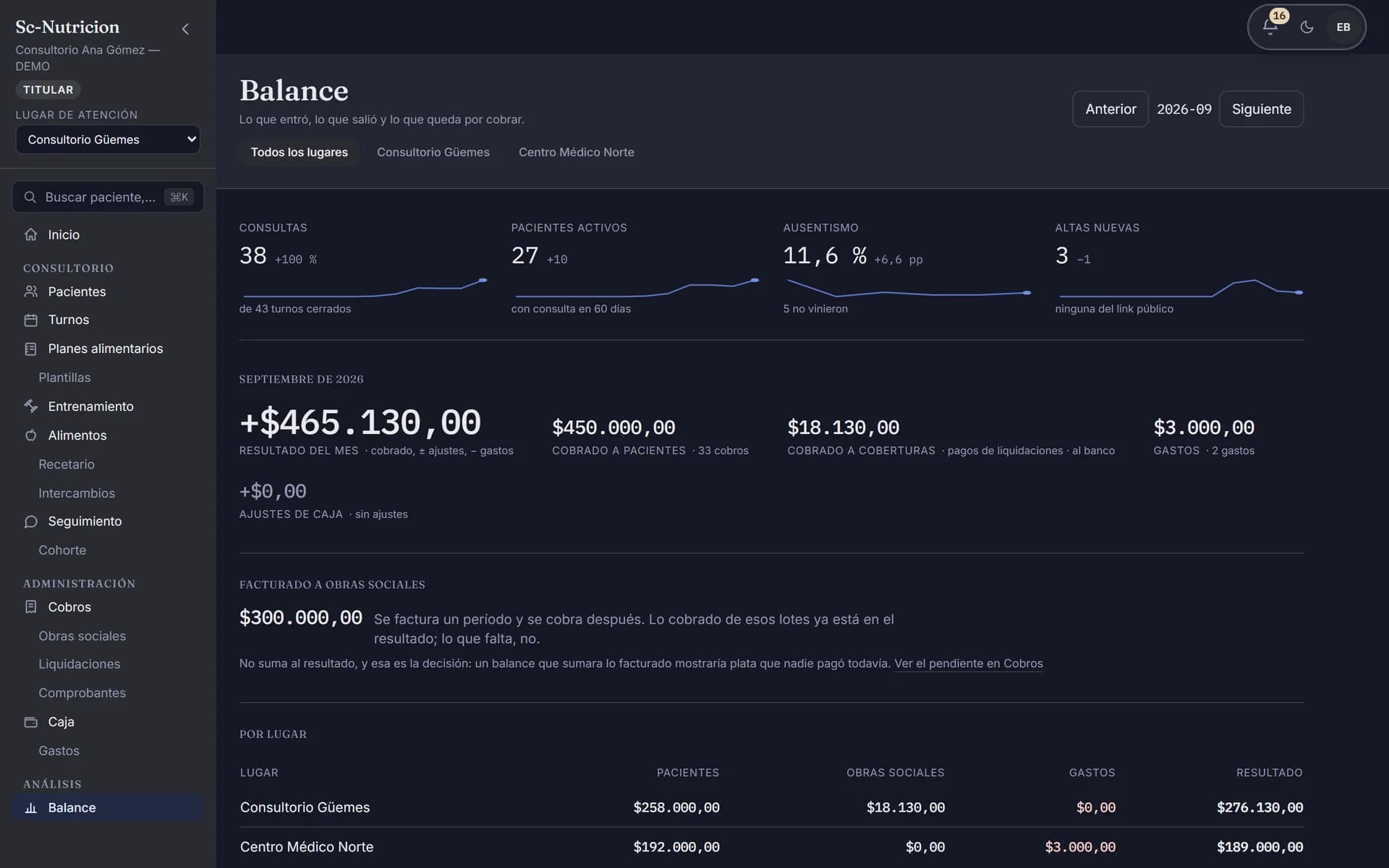
Task: Toggle dark mode moon icon
Action: [x=1307, y=27]
